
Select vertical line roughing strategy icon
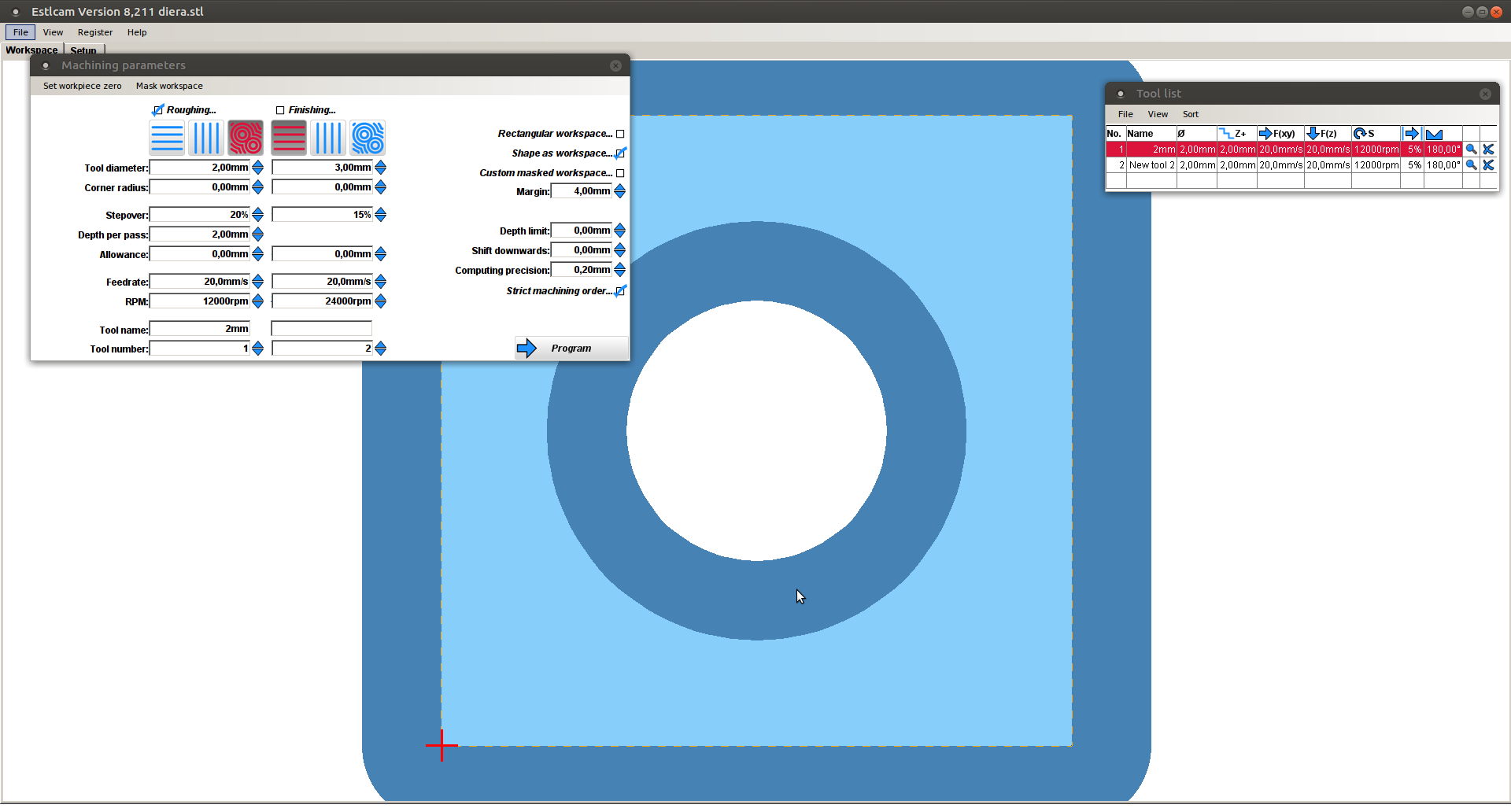point(206,138)
